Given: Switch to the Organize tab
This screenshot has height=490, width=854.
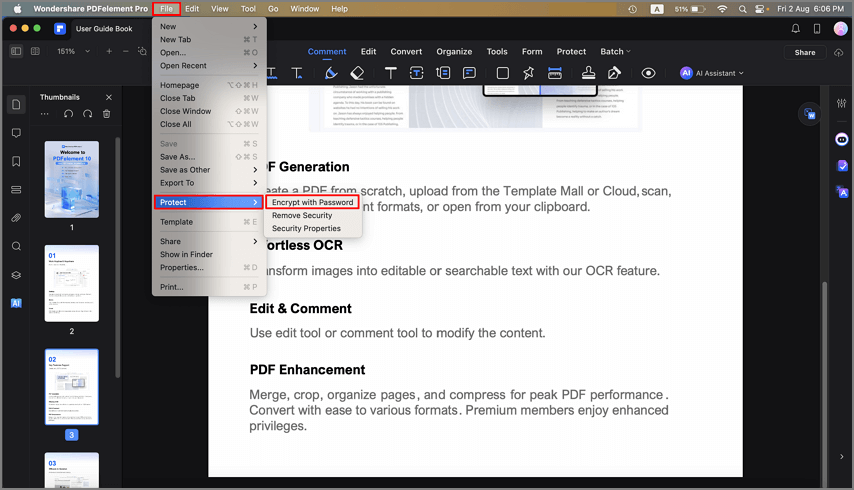Looking at the screenshot, I should [x=454, y=51].
